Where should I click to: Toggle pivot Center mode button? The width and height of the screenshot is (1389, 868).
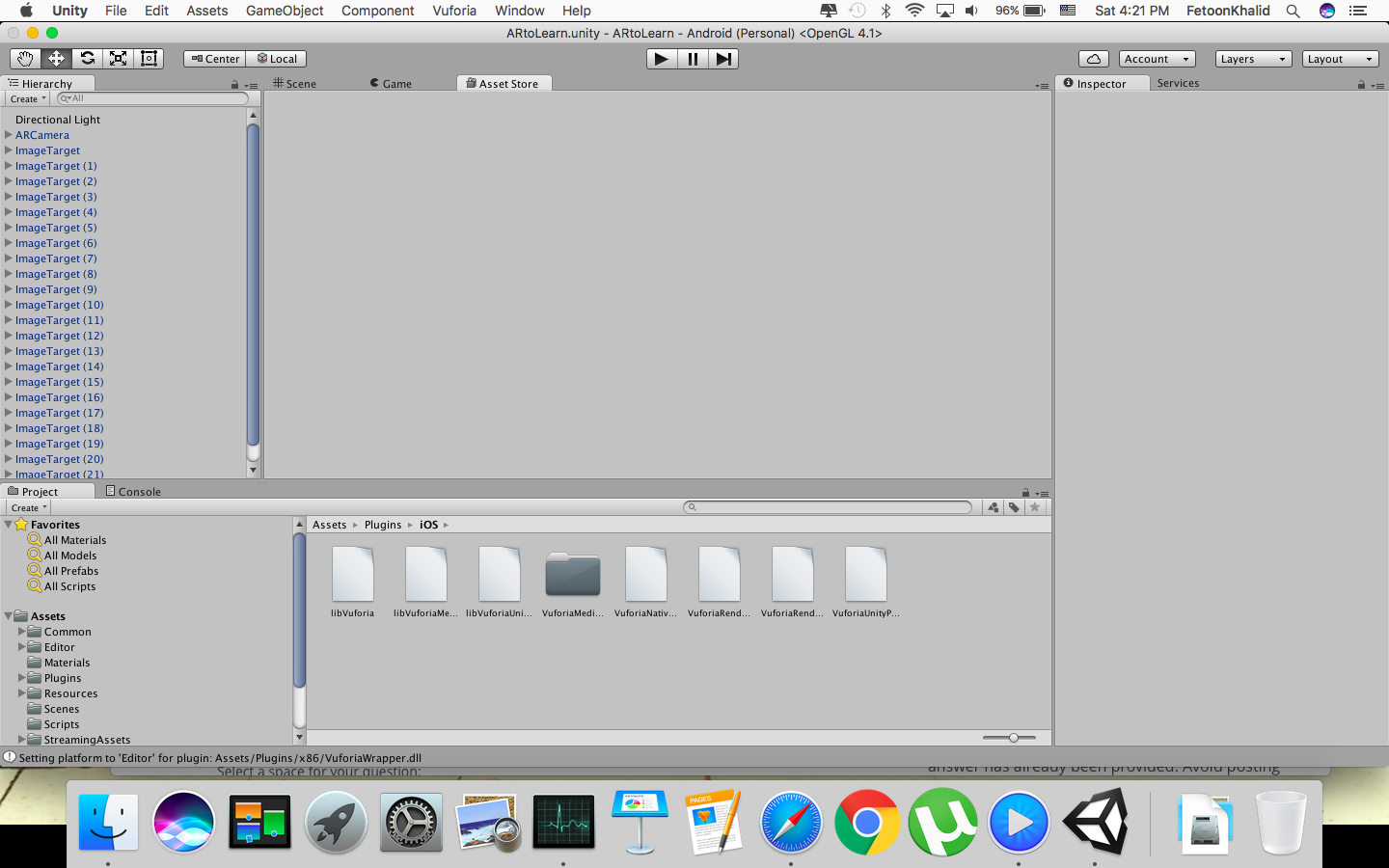pyautogui.click(x=215, y=59)
